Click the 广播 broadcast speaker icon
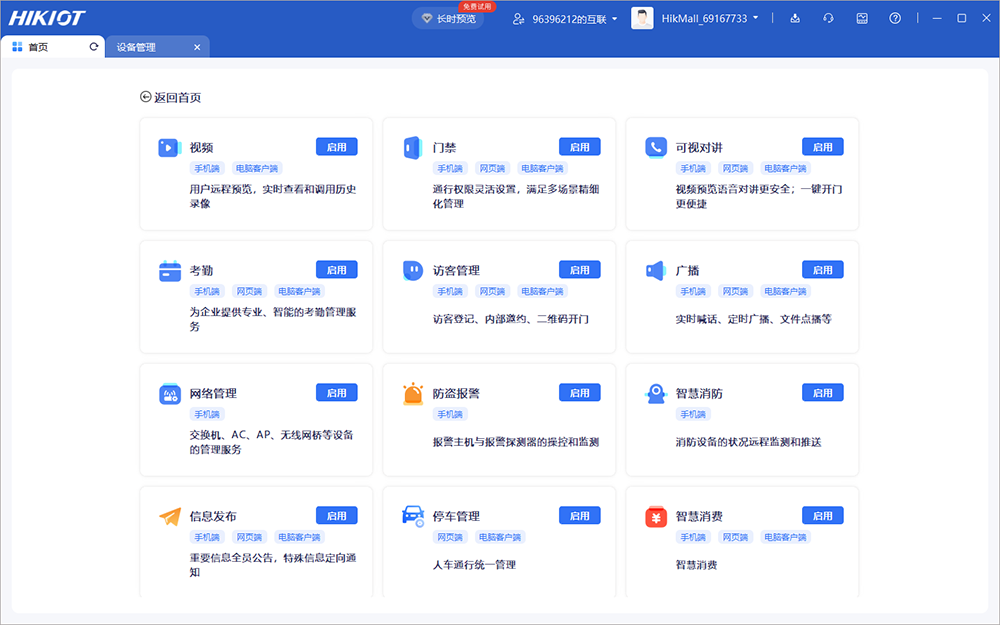The height and width of the screenshot is (625, 1000). point(655,271)
